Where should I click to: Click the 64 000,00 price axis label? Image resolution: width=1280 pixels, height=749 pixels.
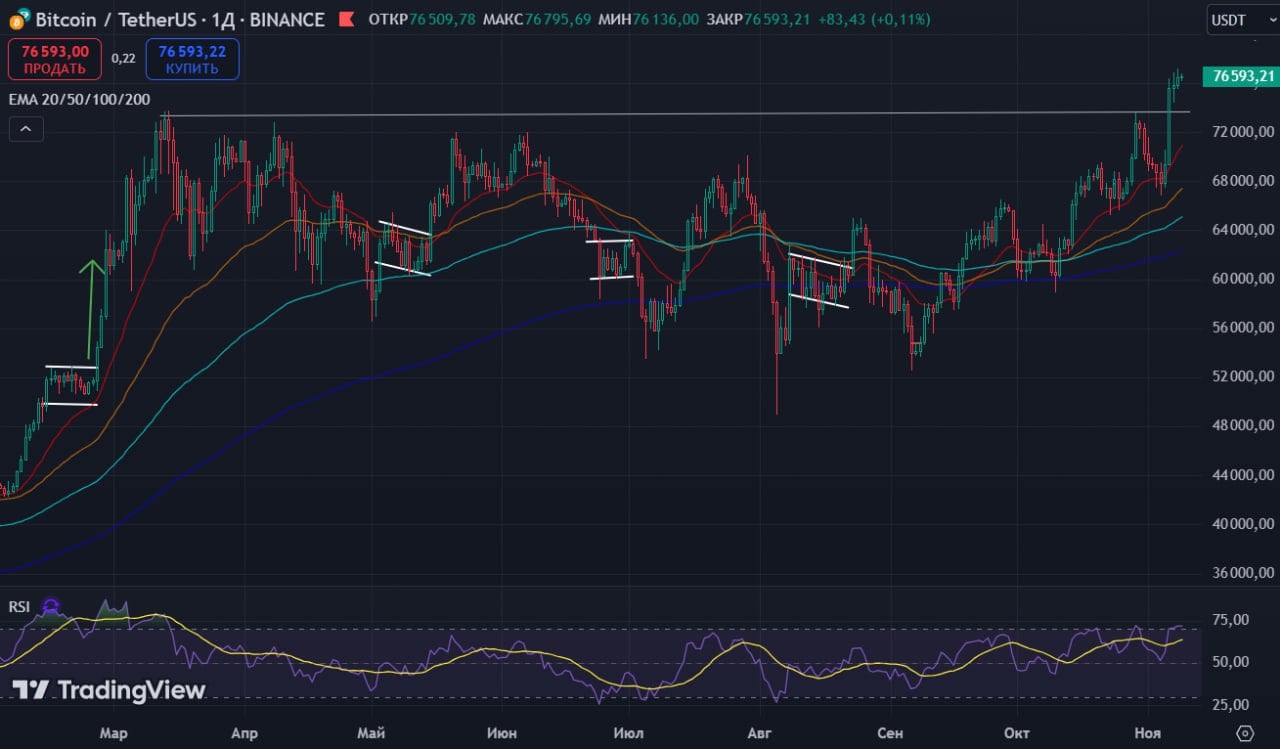1242,230
